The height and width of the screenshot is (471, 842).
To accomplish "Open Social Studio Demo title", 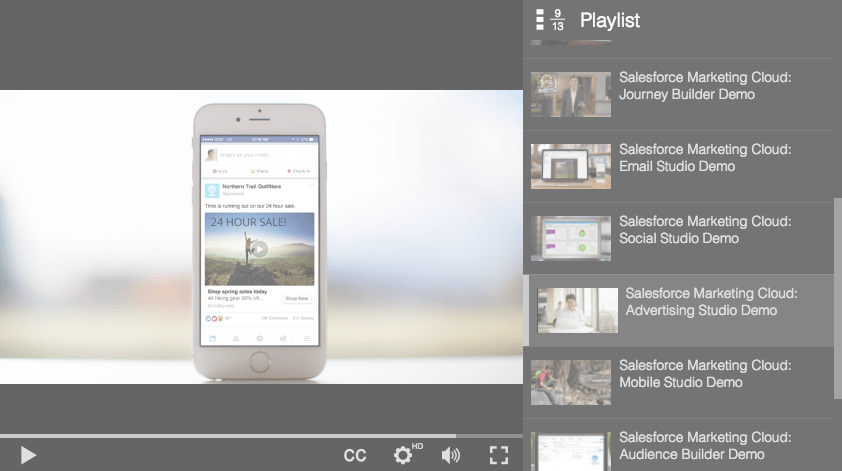I will [705, 230].
